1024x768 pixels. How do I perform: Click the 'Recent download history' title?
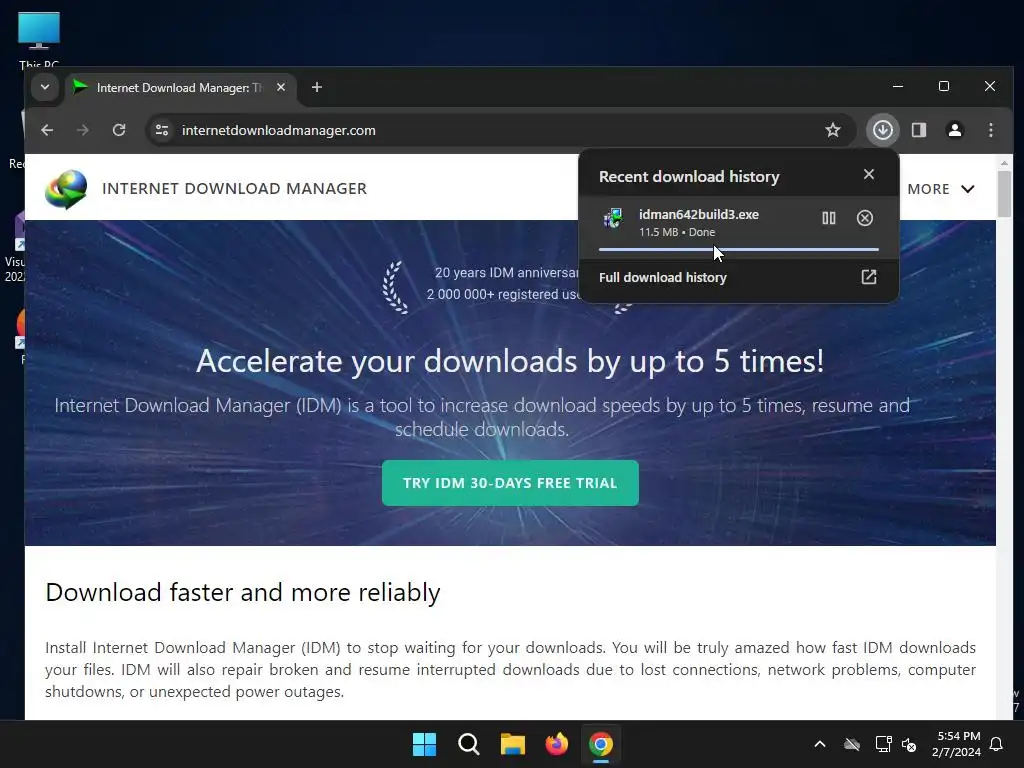(x=689, y=176)
